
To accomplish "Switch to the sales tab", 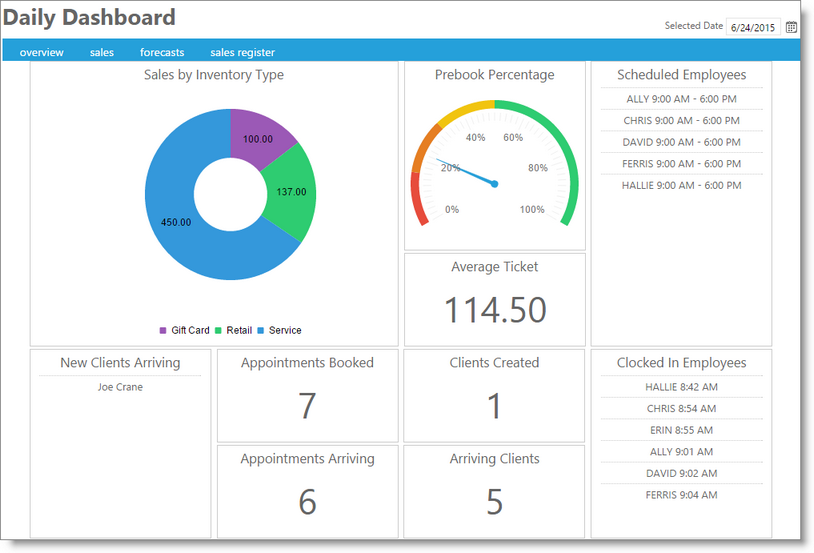I will [x=102, y=52].
